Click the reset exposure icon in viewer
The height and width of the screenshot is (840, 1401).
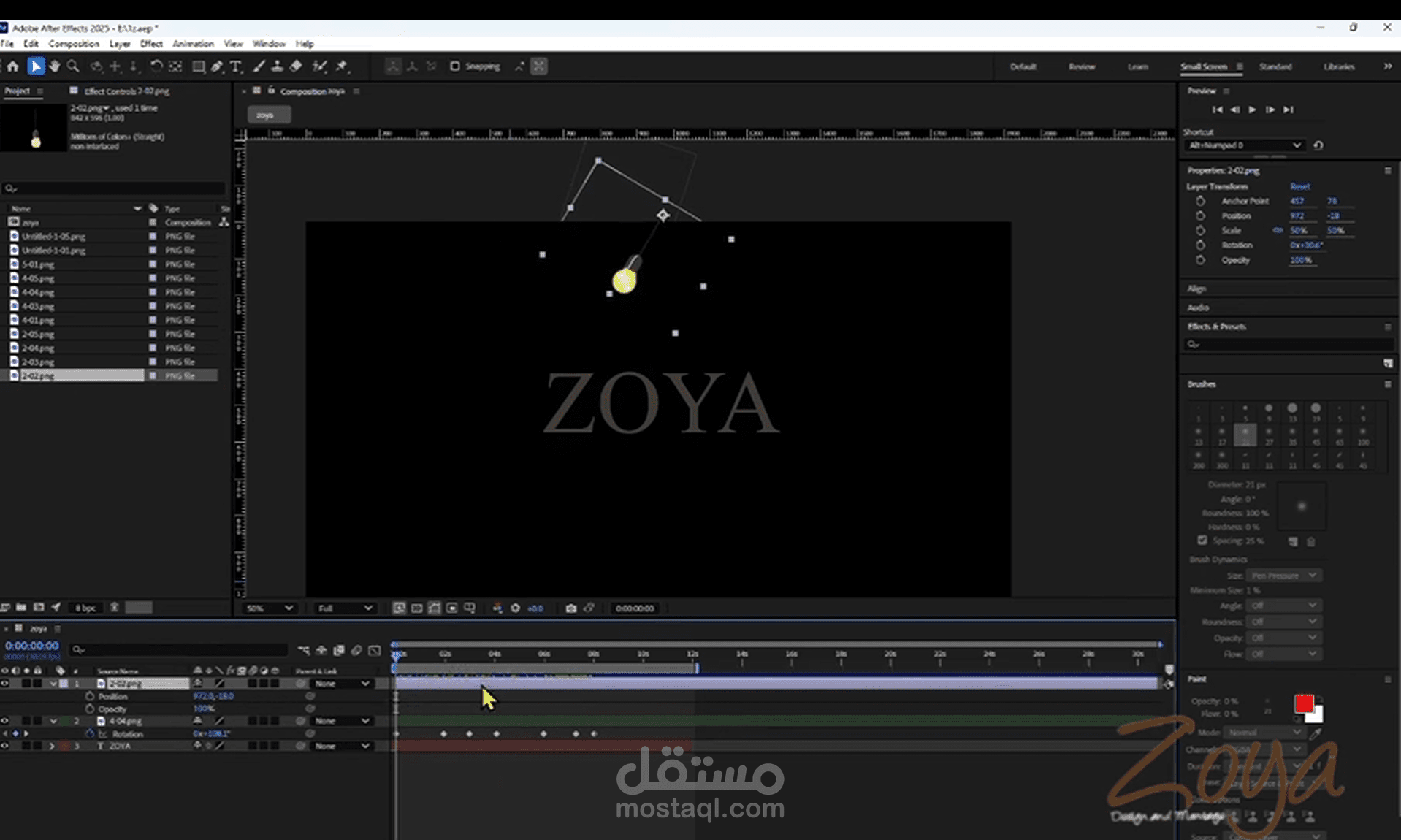click(x=516, y=608)
